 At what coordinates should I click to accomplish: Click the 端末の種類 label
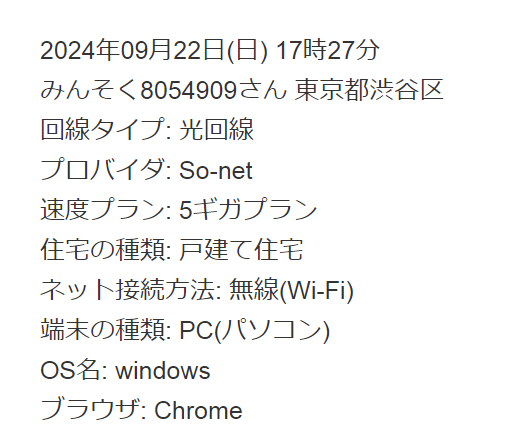point(102,330)
